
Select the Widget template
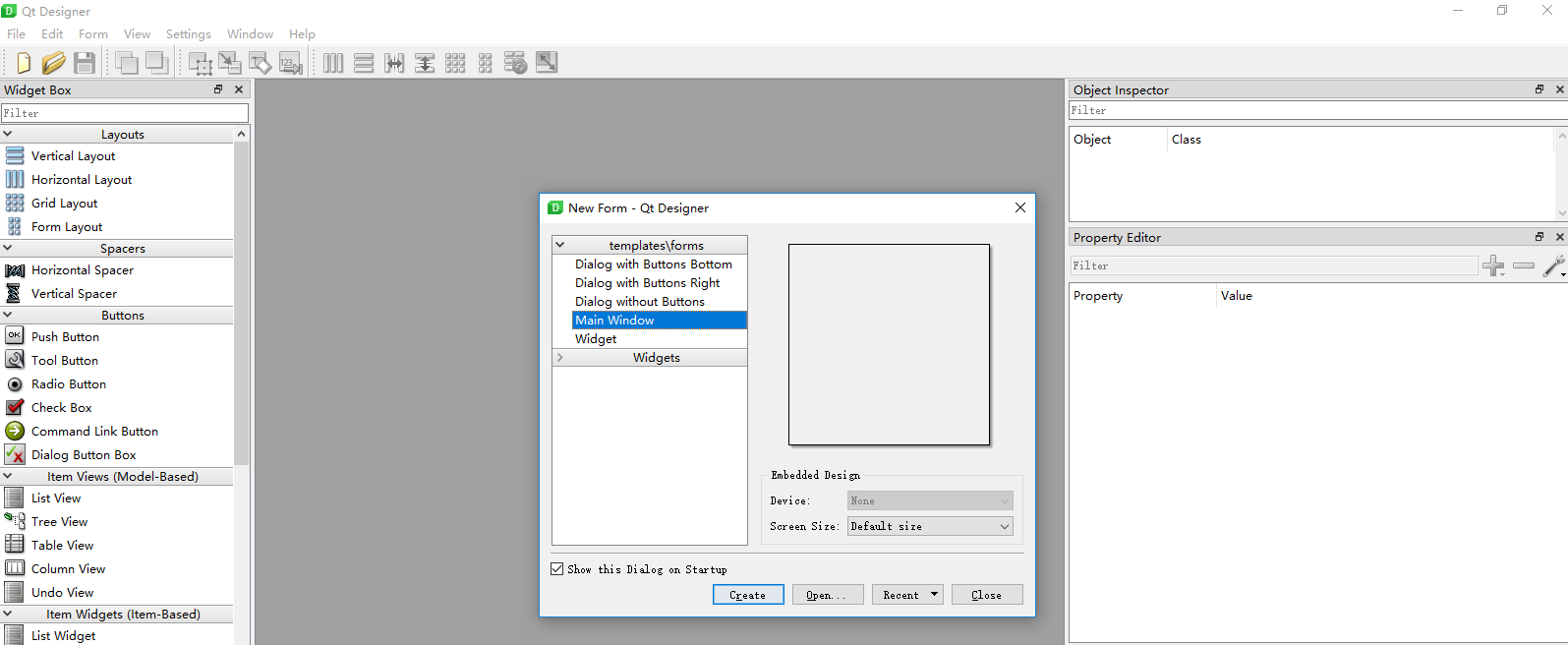click(x=597, y=338)
